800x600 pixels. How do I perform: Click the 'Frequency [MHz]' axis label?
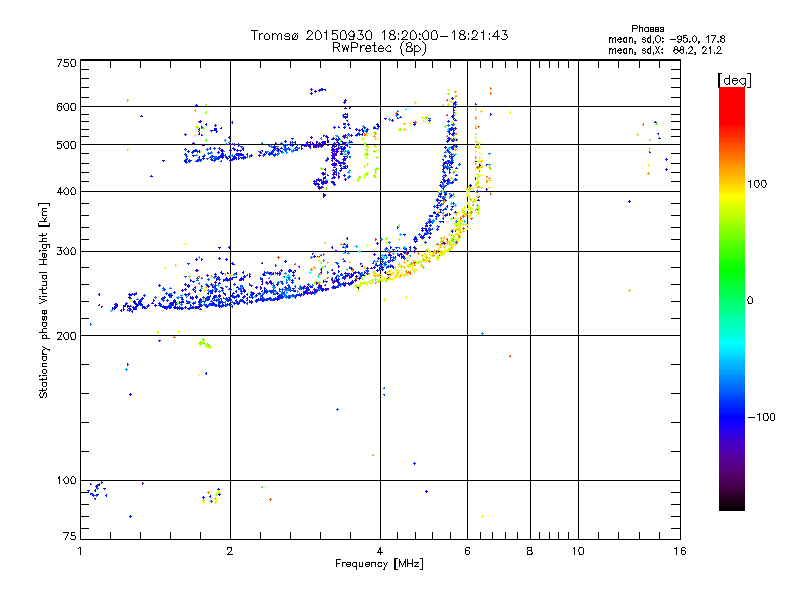coord(379,564)
